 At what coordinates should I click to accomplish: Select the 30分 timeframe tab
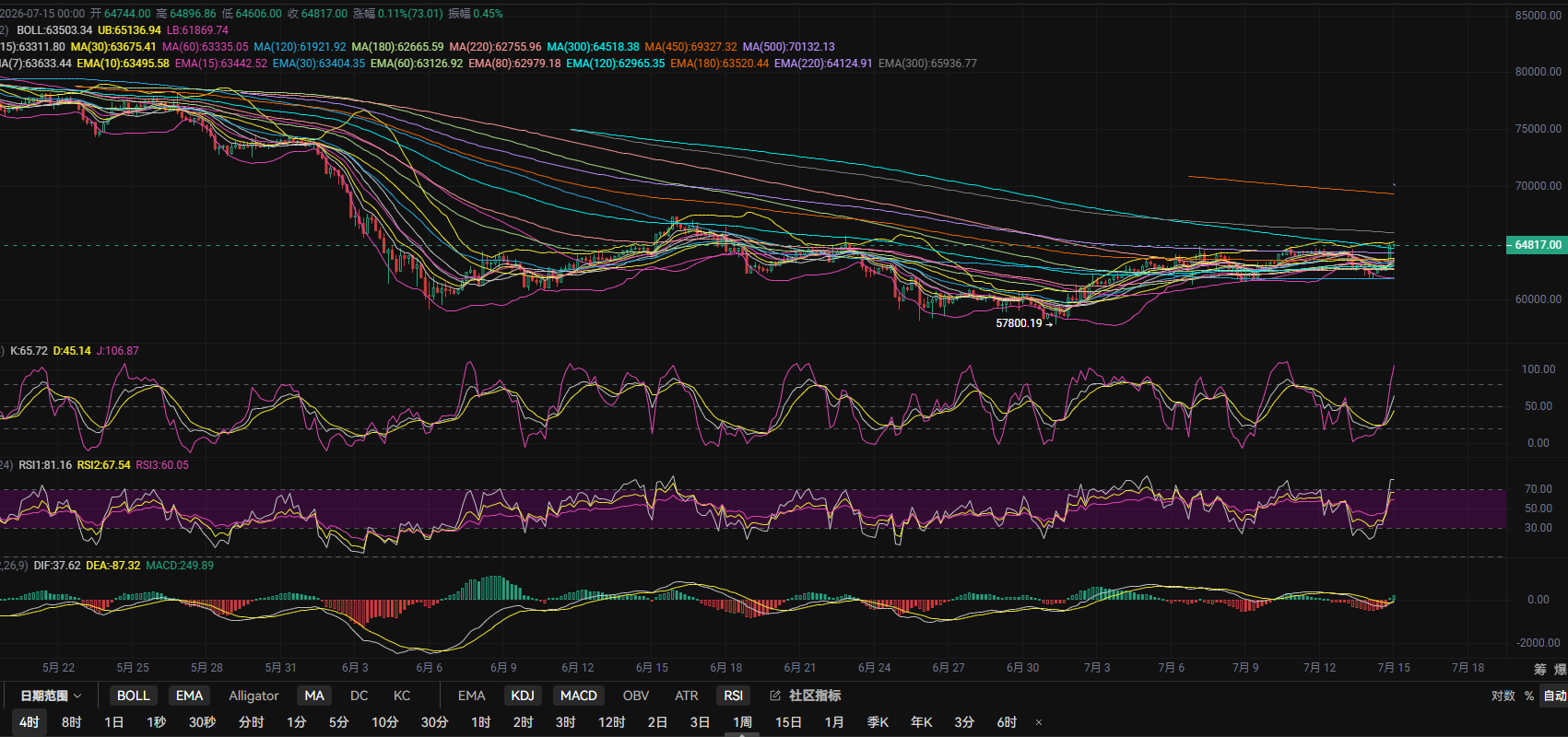435,722
